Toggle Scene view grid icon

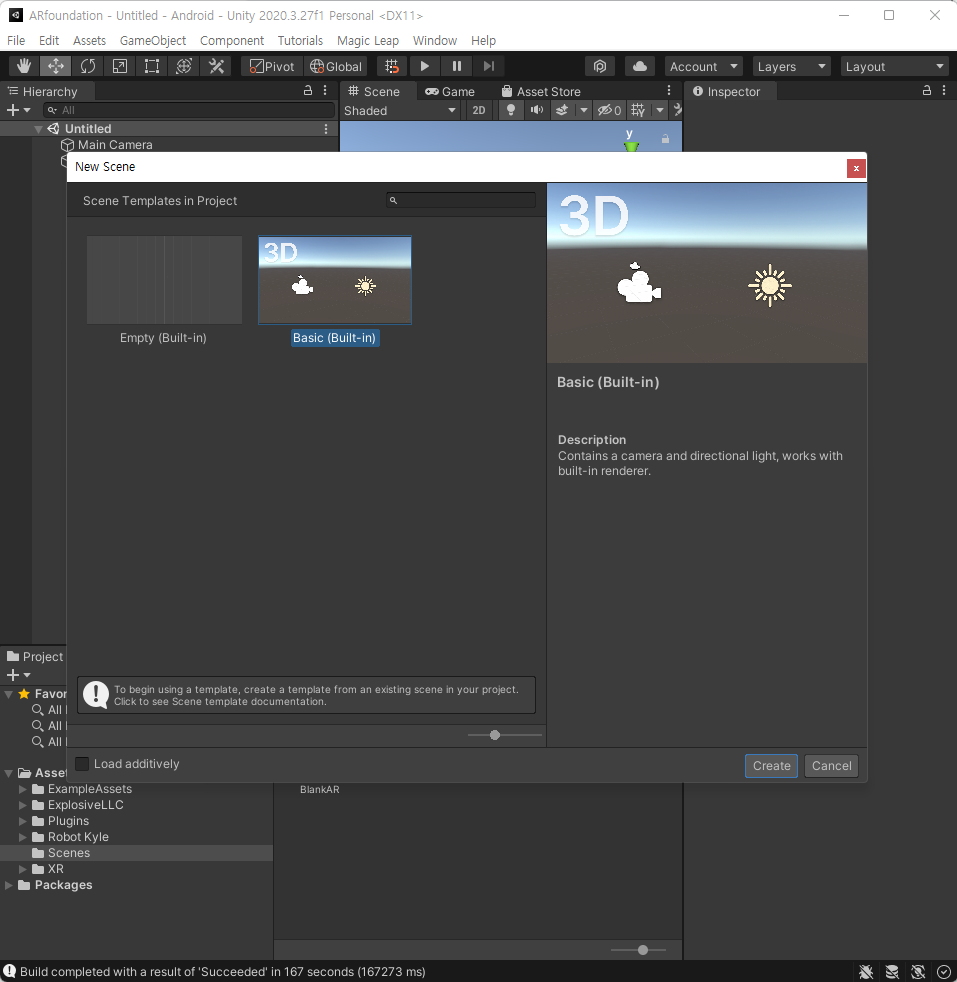638,110
